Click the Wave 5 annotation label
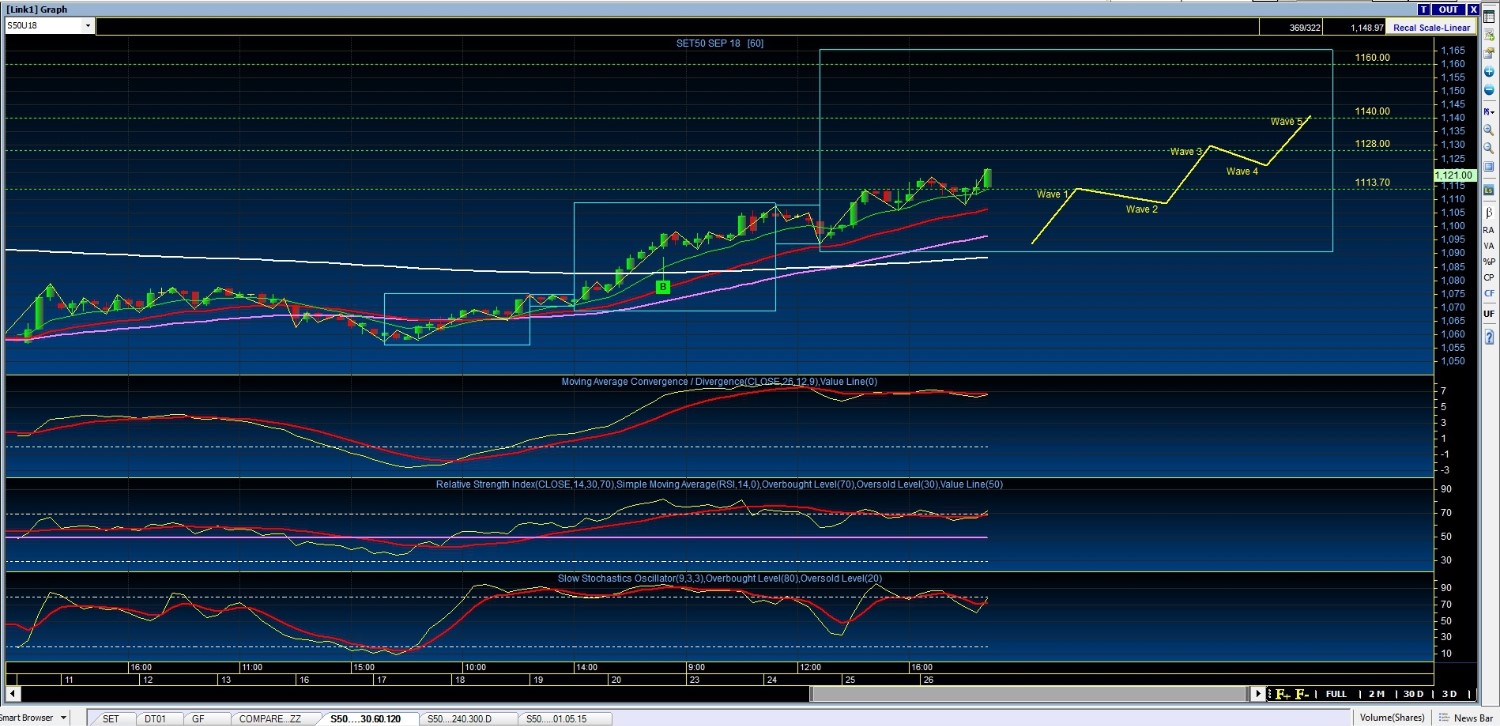1500x726 pixels. click(x=1287, y=122)
